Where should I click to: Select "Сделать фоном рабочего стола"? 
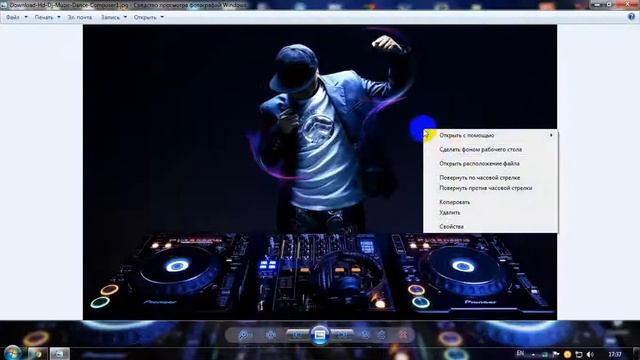[x=480, y=149]
